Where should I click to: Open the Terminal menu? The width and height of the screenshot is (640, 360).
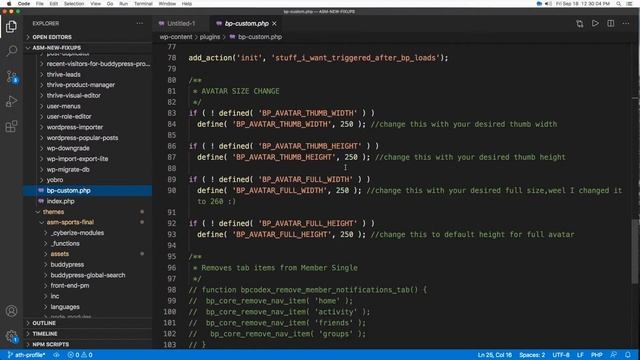coord(143,4)
